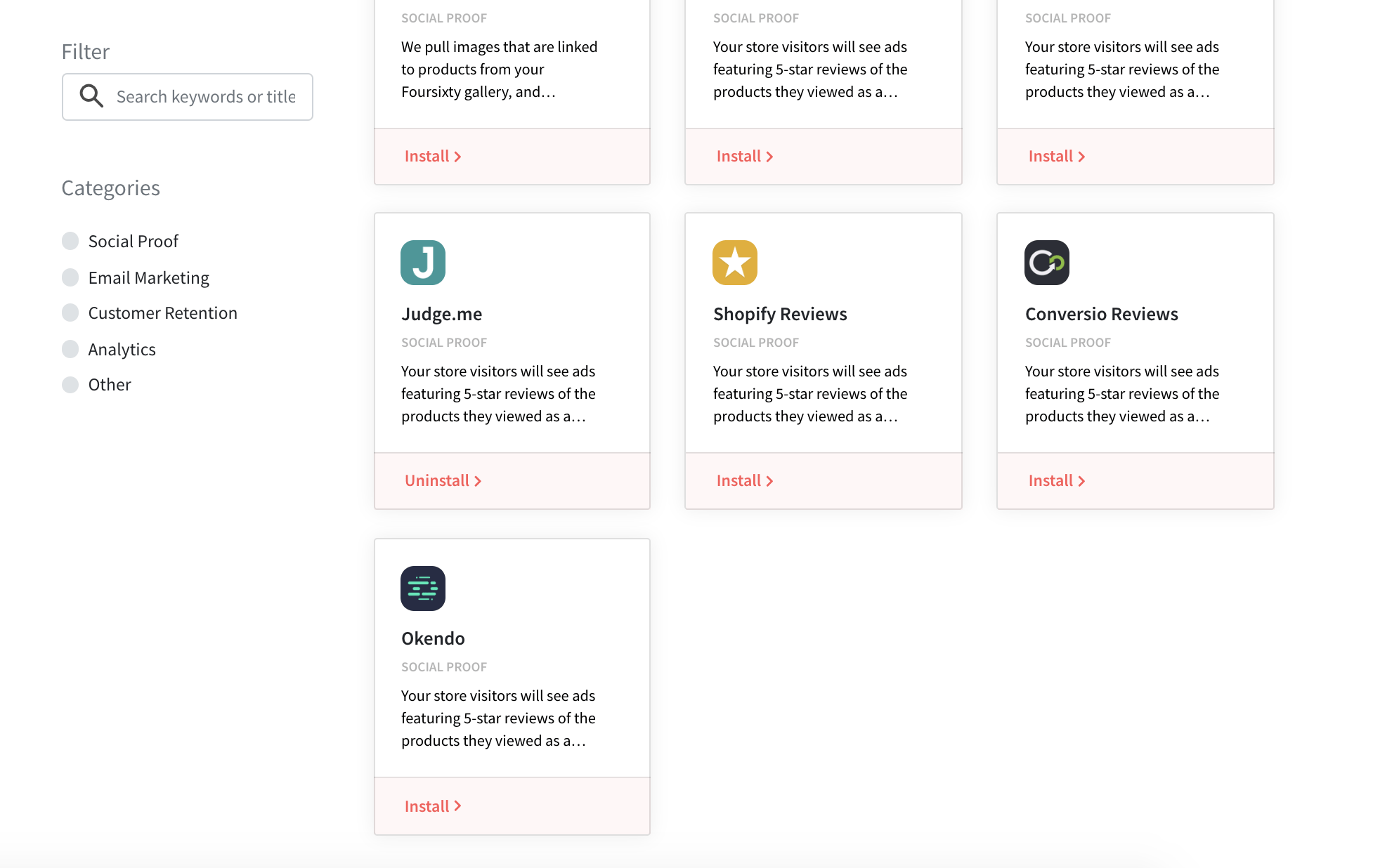Click the Conversio Reviews app icon
The height and width of the screenshot is (868, 1373).
(1046, 262)
